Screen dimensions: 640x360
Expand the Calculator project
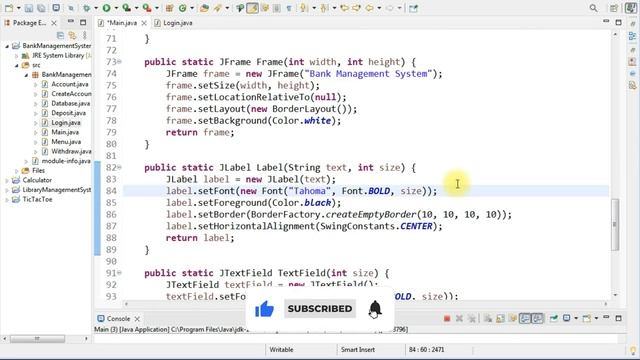[x=7, y=180]
